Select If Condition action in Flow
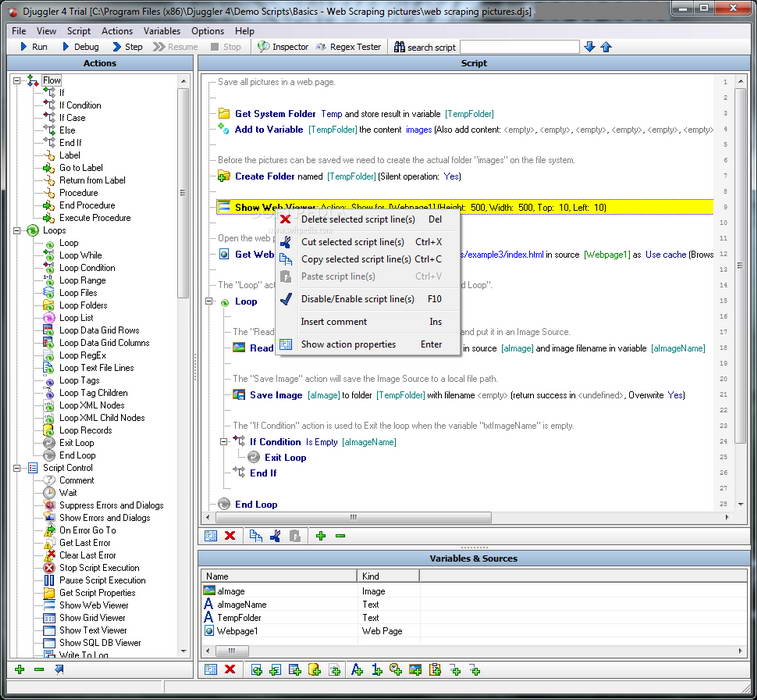The width and height of the screenshot is (757, 700). click(80, 105)
